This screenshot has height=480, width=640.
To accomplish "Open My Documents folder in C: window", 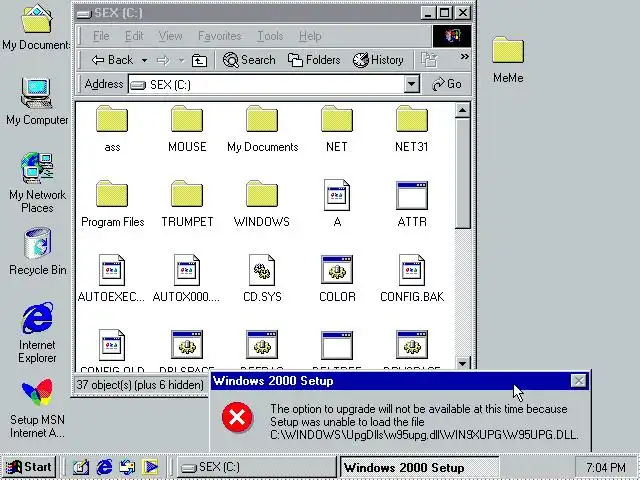I will (262, 128).
